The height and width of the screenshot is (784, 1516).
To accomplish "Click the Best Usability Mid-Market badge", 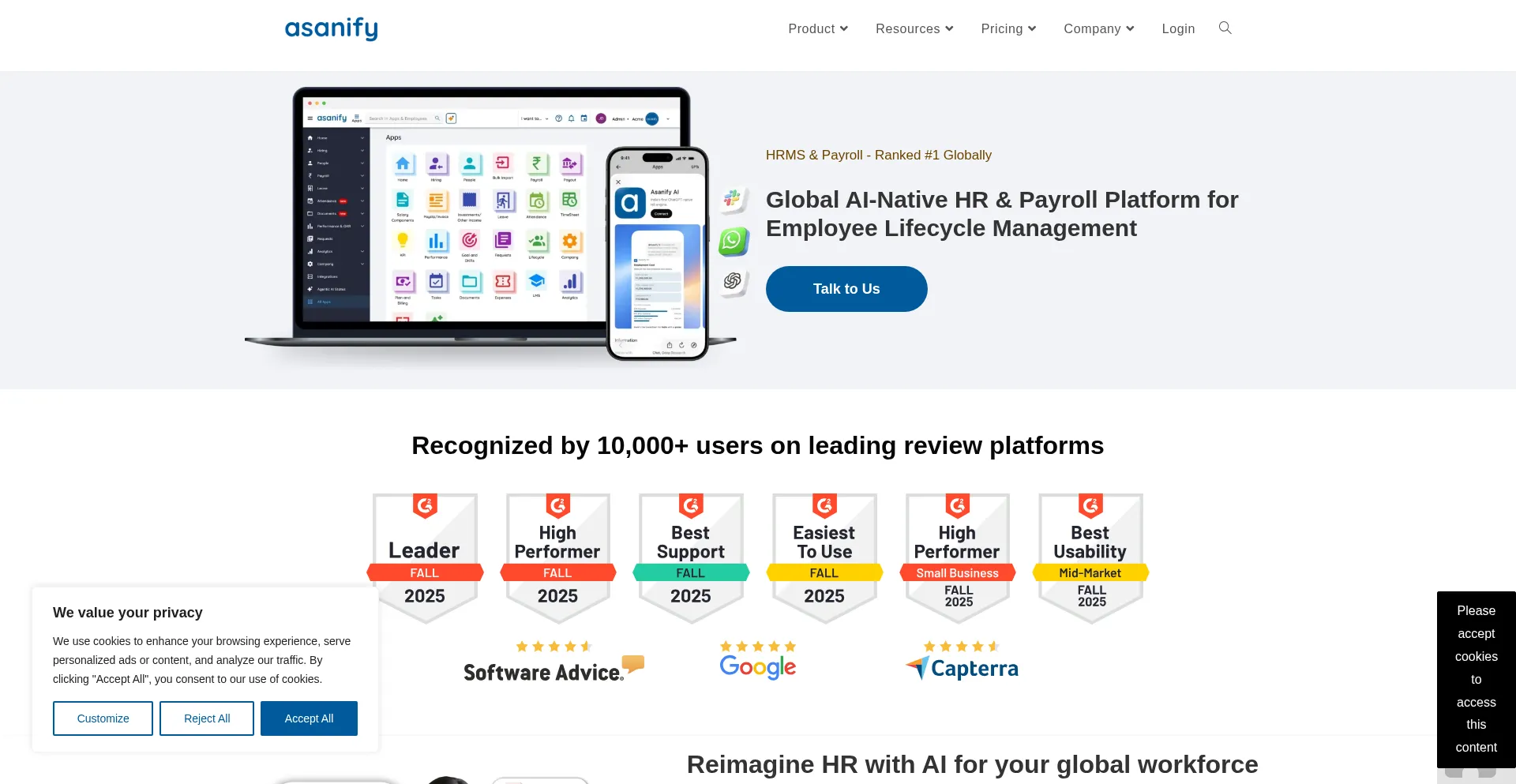I will click(1090, 558).
